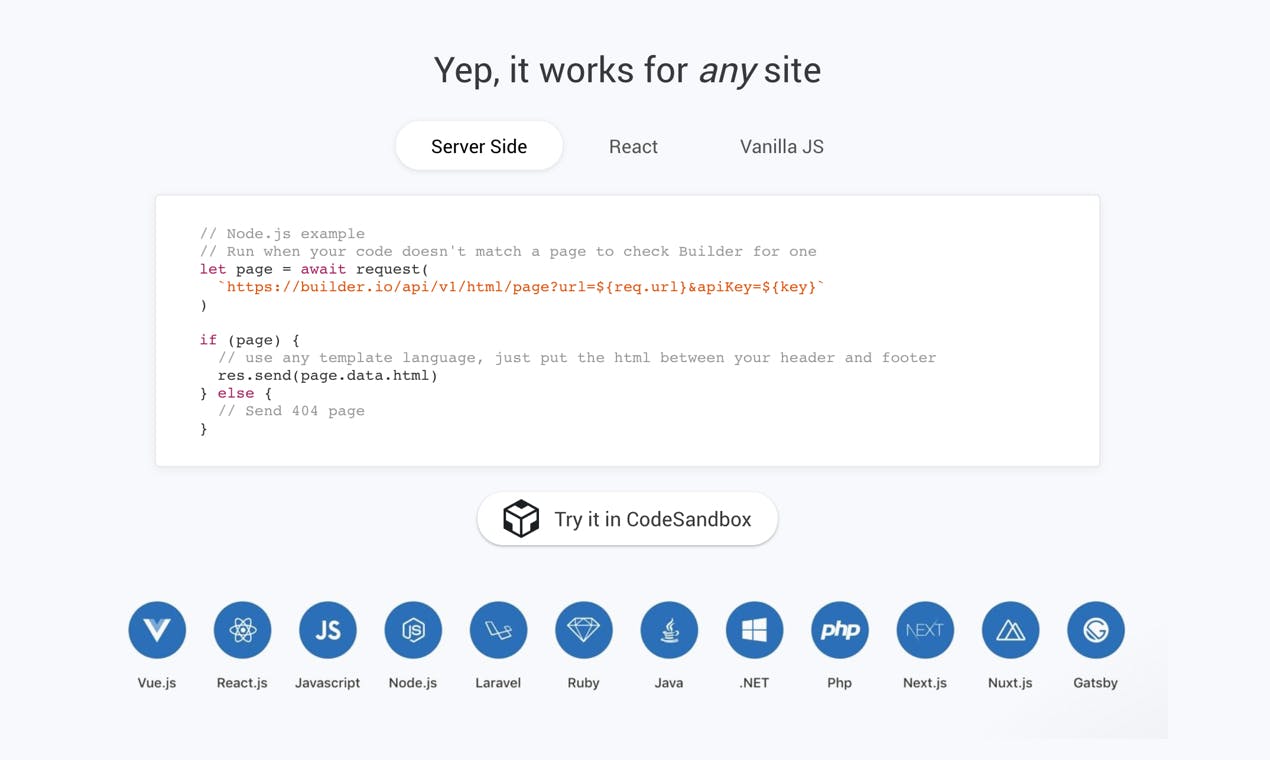Click the Gatsby logo icon
1270x760 pixels.
[1096, 630]
